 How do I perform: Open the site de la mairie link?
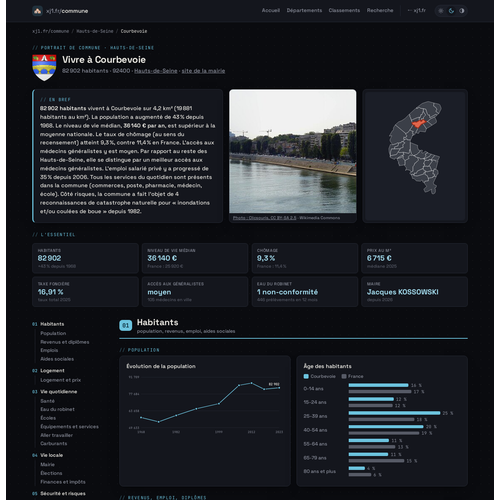203,71
